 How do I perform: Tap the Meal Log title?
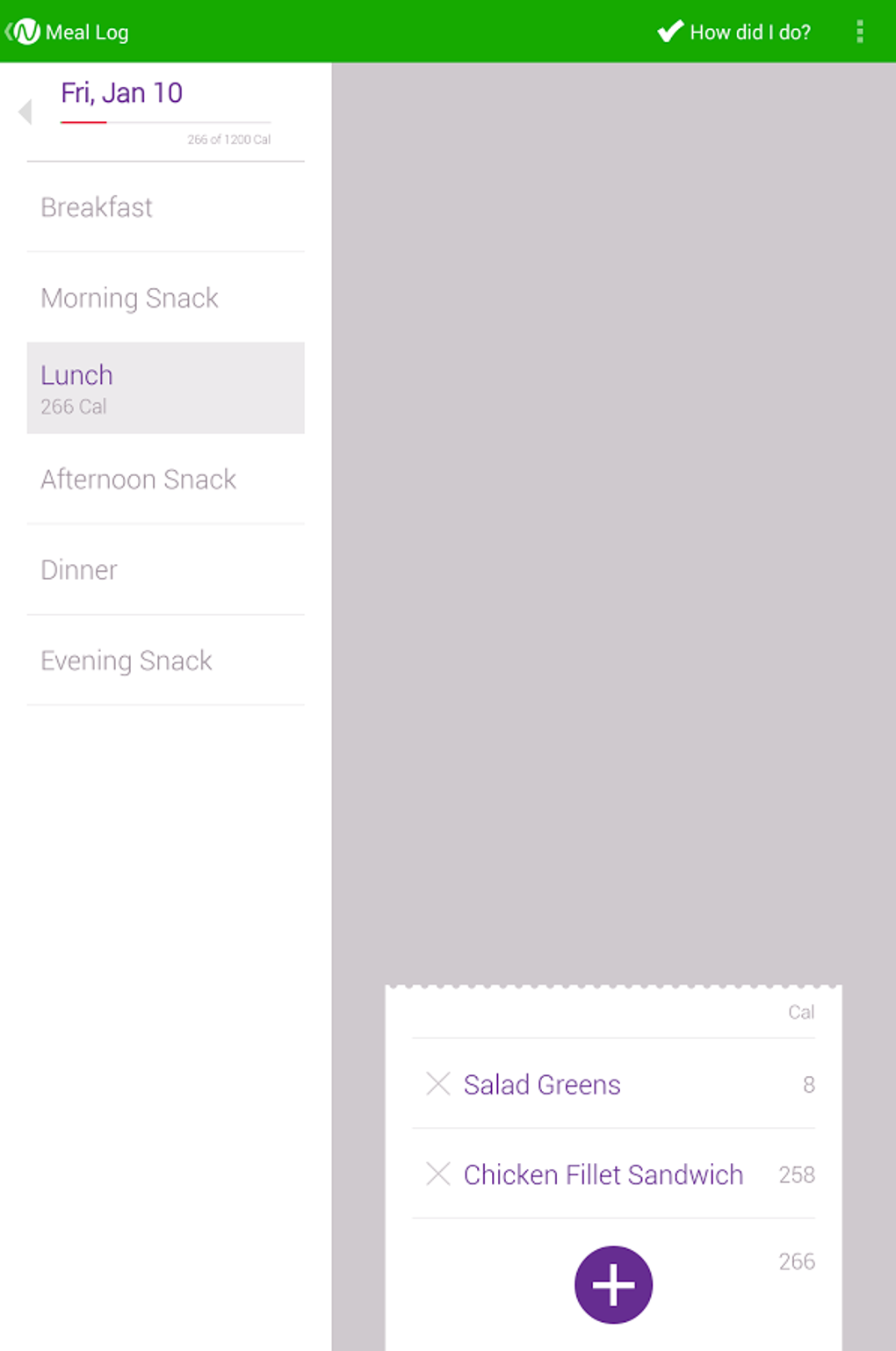(87, 33)
